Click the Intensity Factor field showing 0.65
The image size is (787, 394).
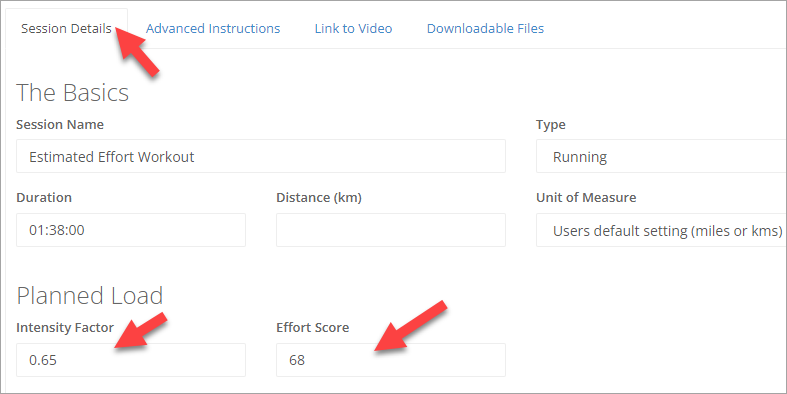pyautogui.click(x=131, y=360)
